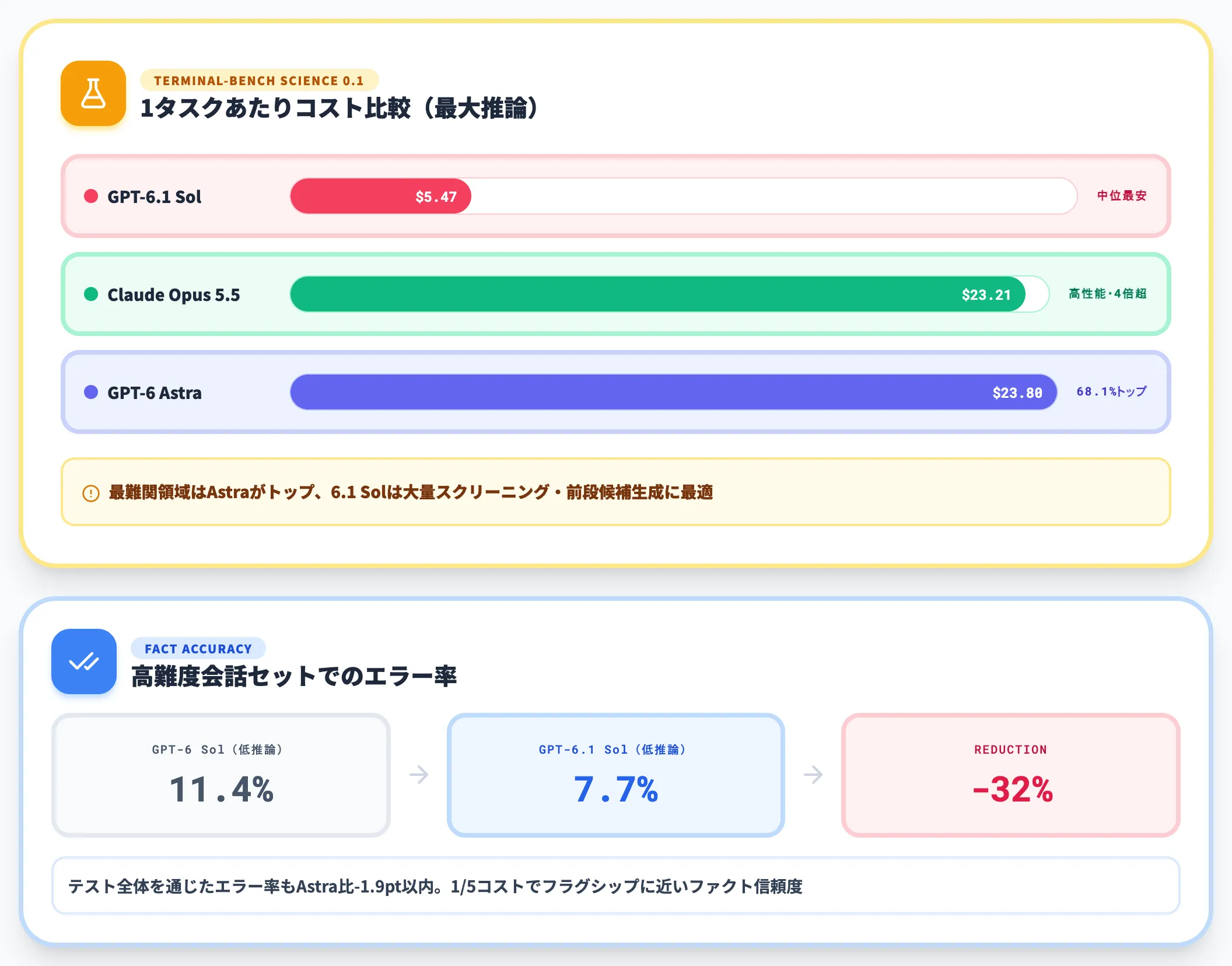The height and width of the screenshot is (966, 1232).
Task: Click the REDUCTION card label
Action: click(1010, 750)
